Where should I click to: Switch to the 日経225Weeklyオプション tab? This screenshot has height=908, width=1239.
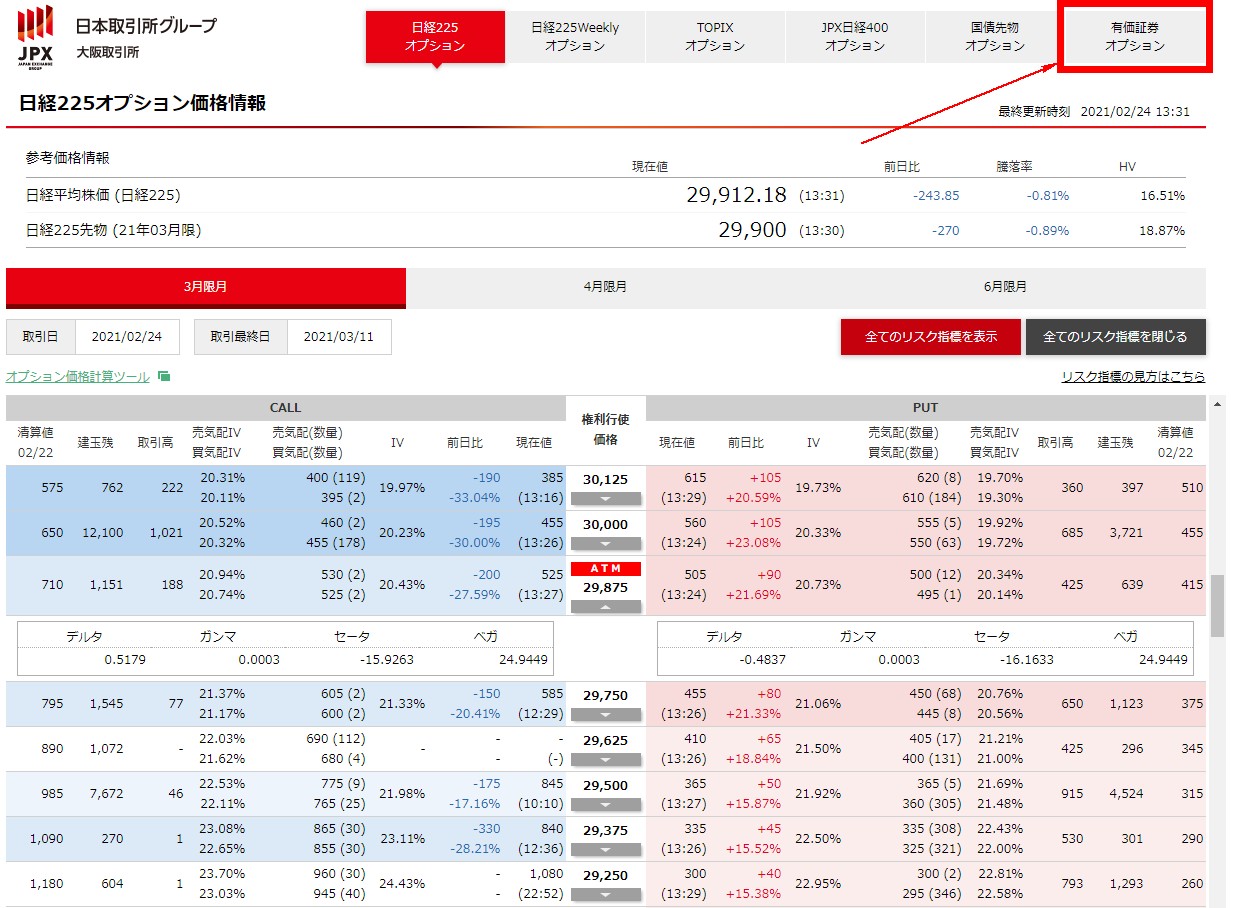tap(575, 37)
